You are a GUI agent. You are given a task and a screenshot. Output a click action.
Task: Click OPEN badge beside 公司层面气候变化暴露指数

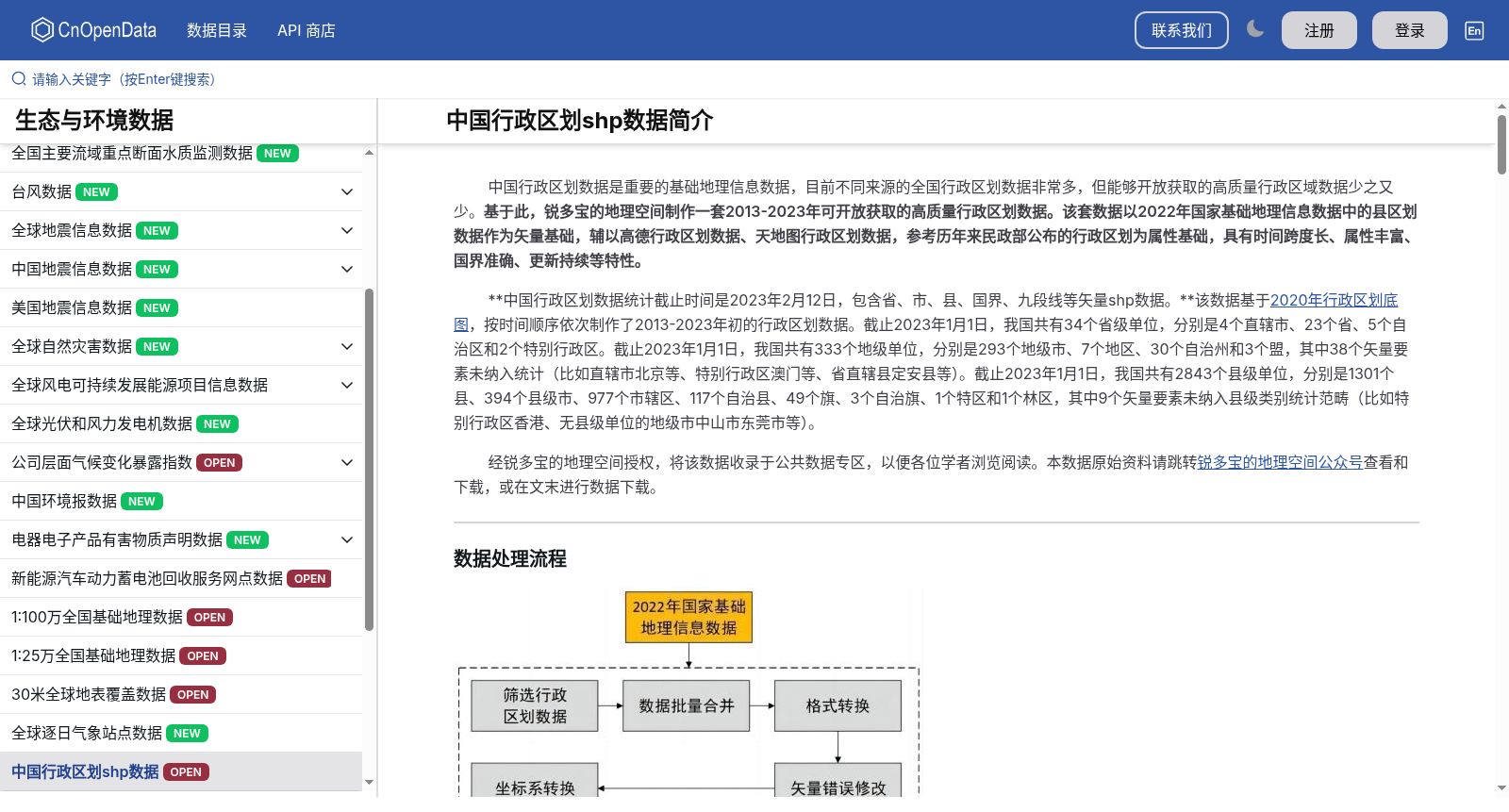[x=220, y=463]
